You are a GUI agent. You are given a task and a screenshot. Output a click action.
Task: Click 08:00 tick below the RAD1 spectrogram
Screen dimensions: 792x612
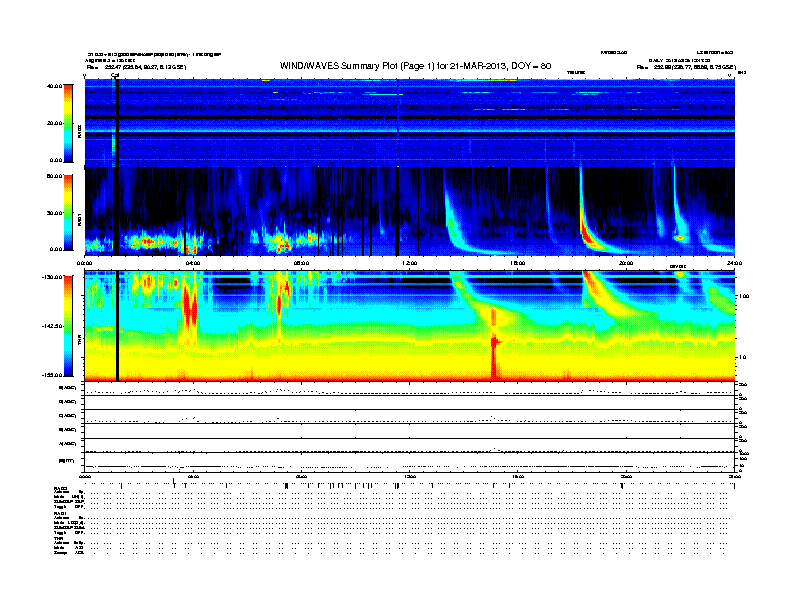[x=301, y=263]
